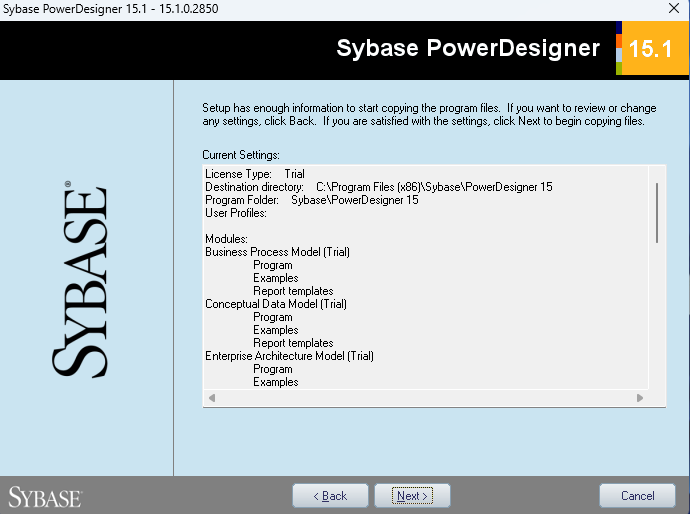Close the installer window

click(x=674, y=8)
